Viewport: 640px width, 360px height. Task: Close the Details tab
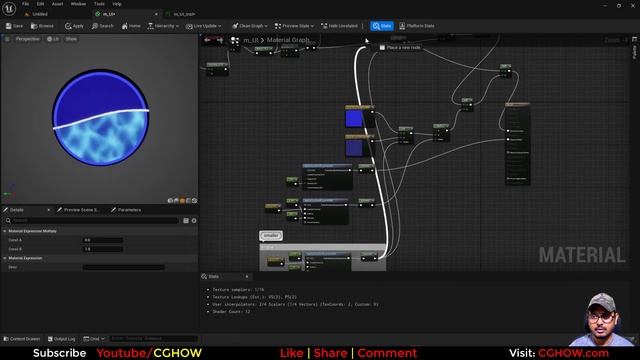(48, 210)
